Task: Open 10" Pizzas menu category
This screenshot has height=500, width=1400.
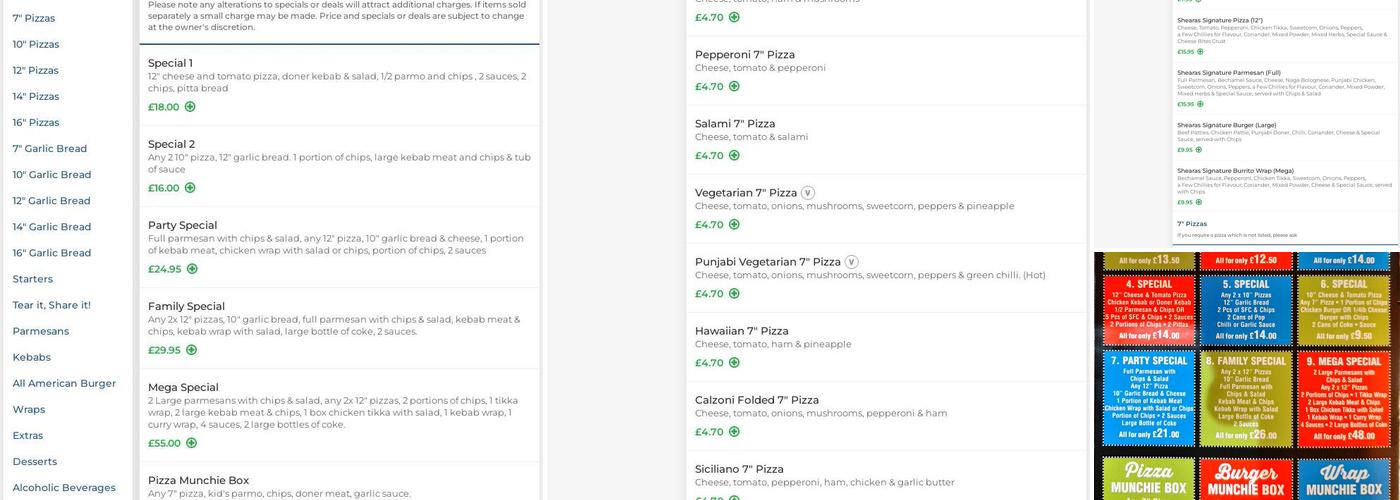Action: click(36, 44)
